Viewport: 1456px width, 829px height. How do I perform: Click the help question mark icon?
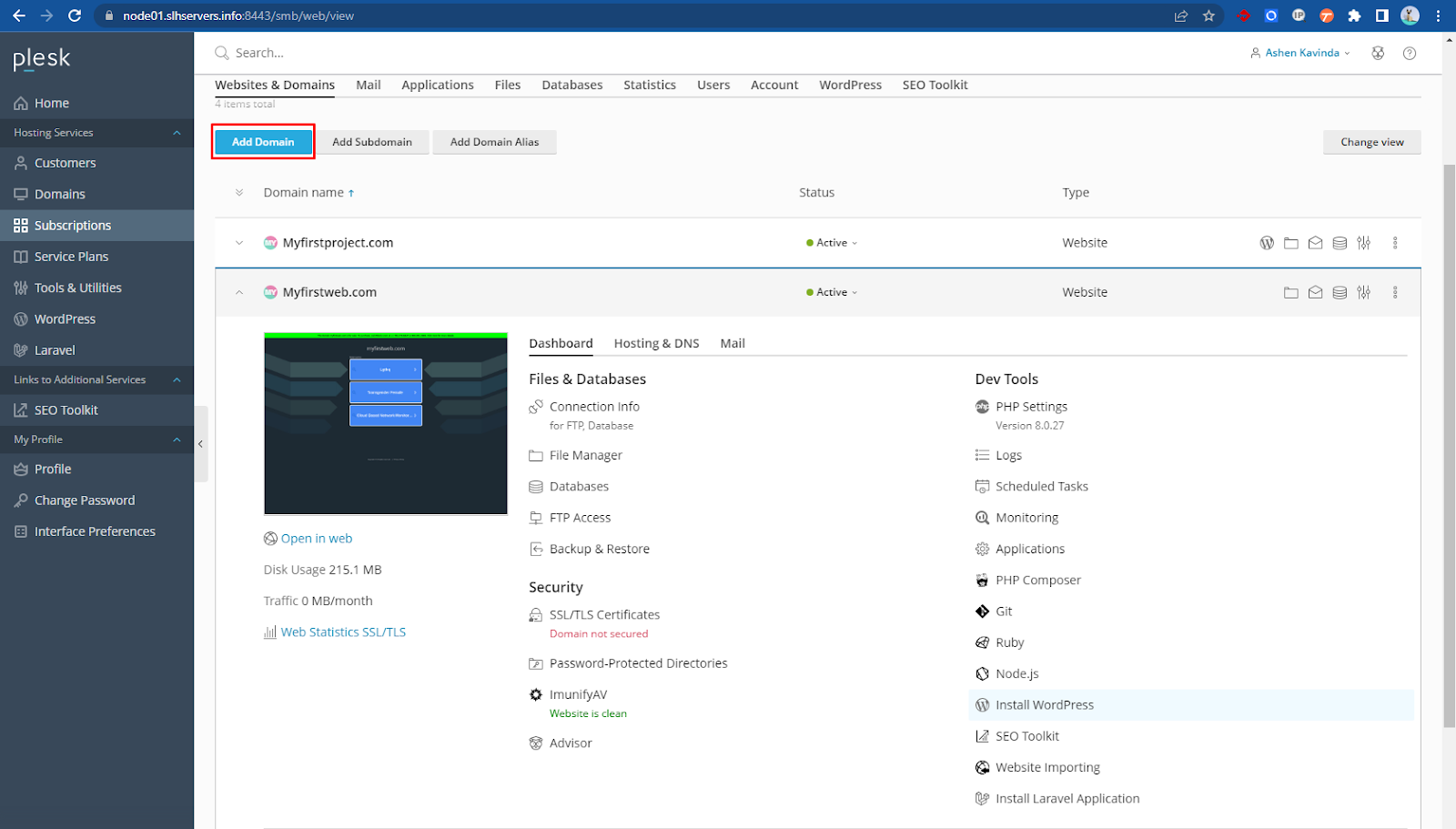point(1410,54)
